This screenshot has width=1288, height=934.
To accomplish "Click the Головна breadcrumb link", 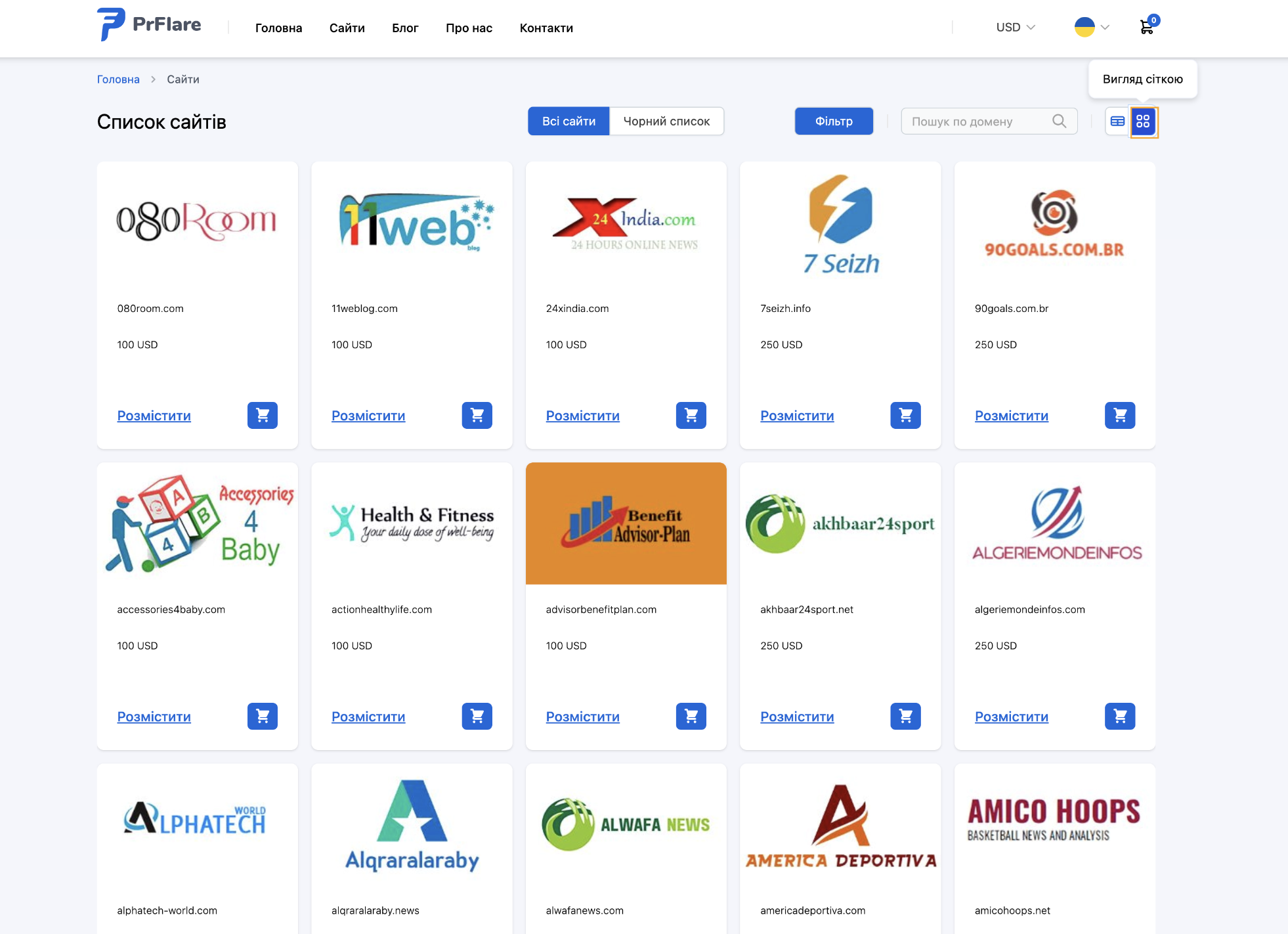I will [118, 79].
